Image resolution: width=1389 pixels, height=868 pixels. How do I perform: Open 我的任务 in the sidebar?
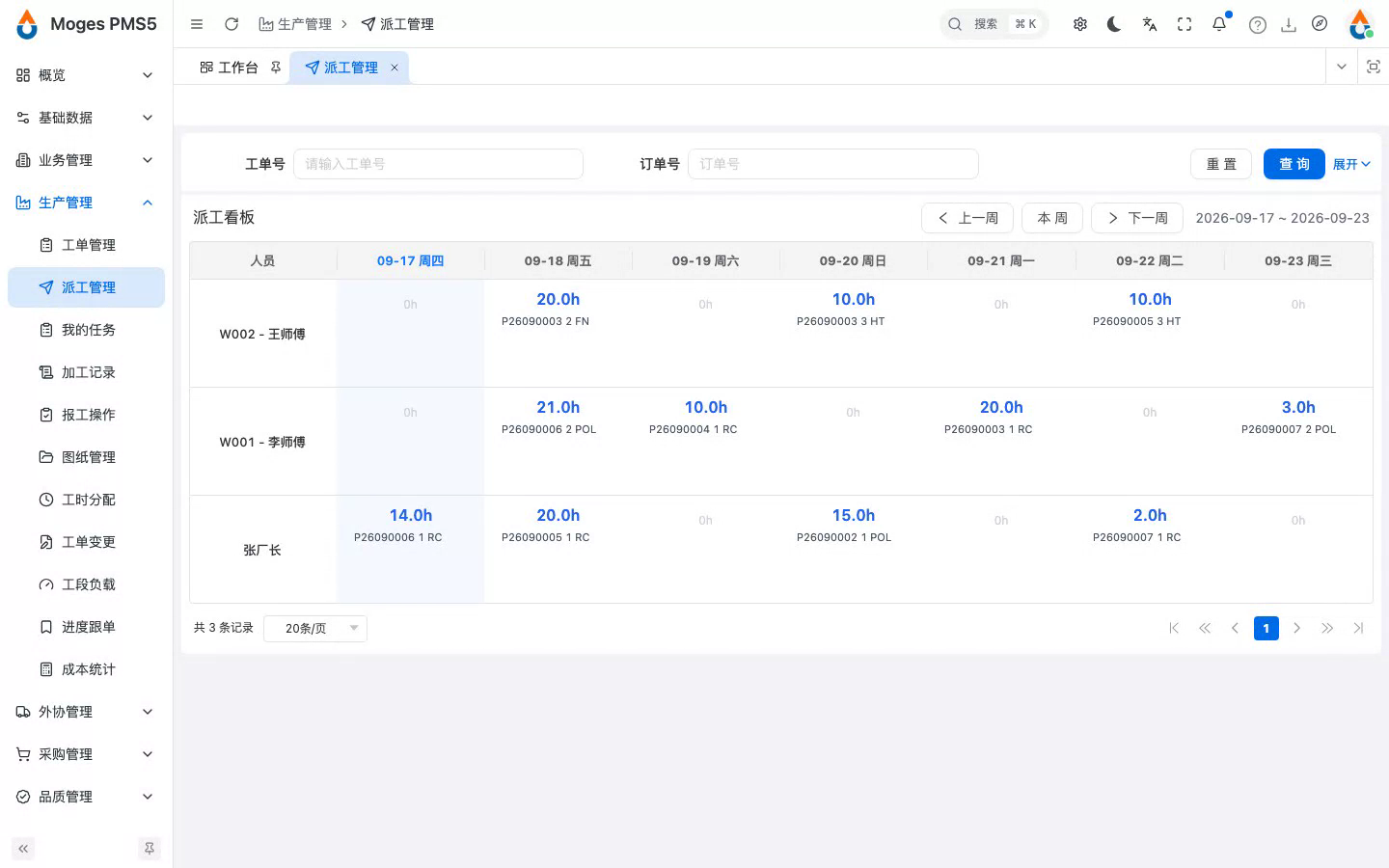(x=86, y=330)
